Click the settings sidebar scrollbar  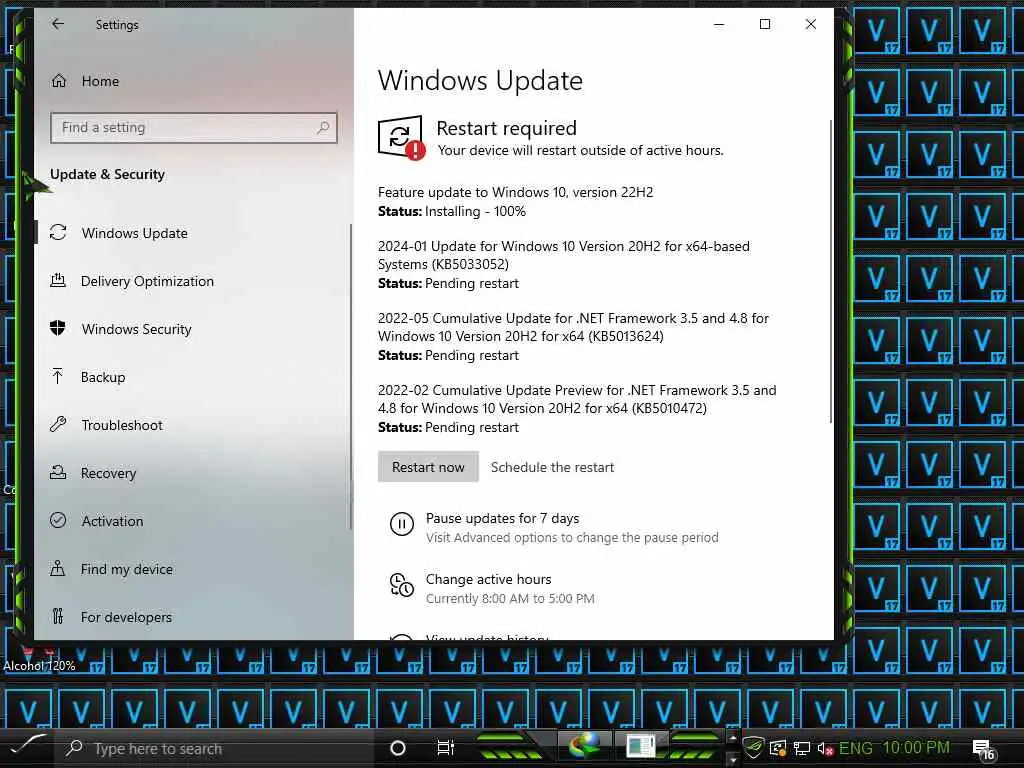click(351, 376)
